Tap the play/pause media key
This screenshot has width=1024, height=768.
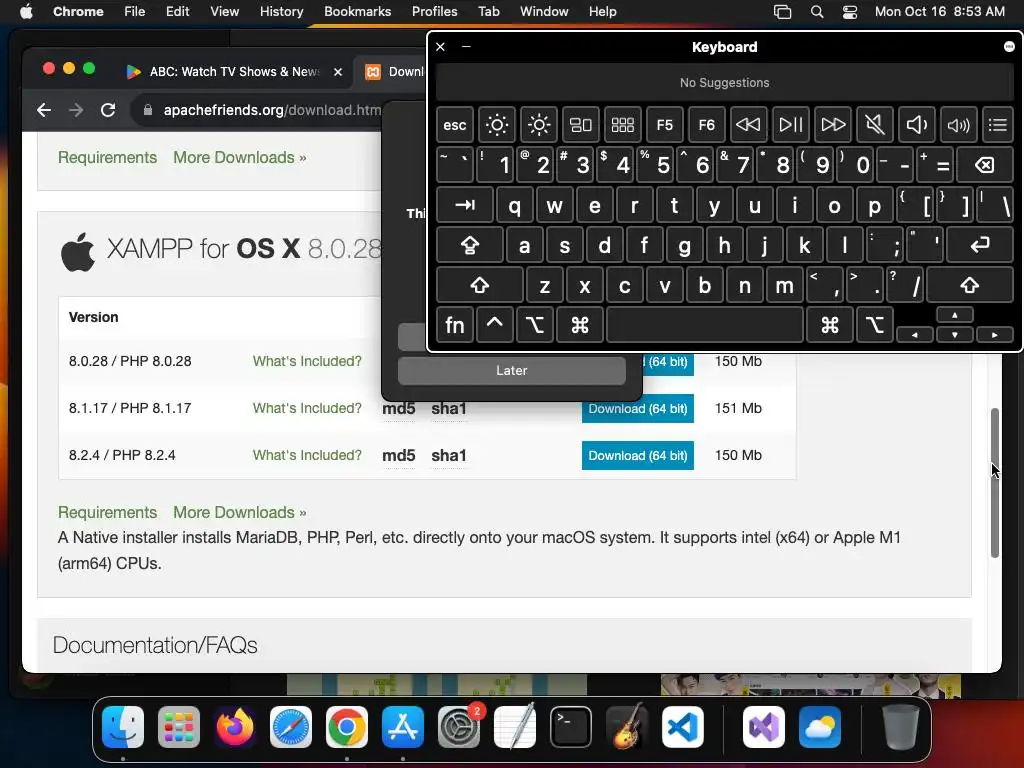790,125
